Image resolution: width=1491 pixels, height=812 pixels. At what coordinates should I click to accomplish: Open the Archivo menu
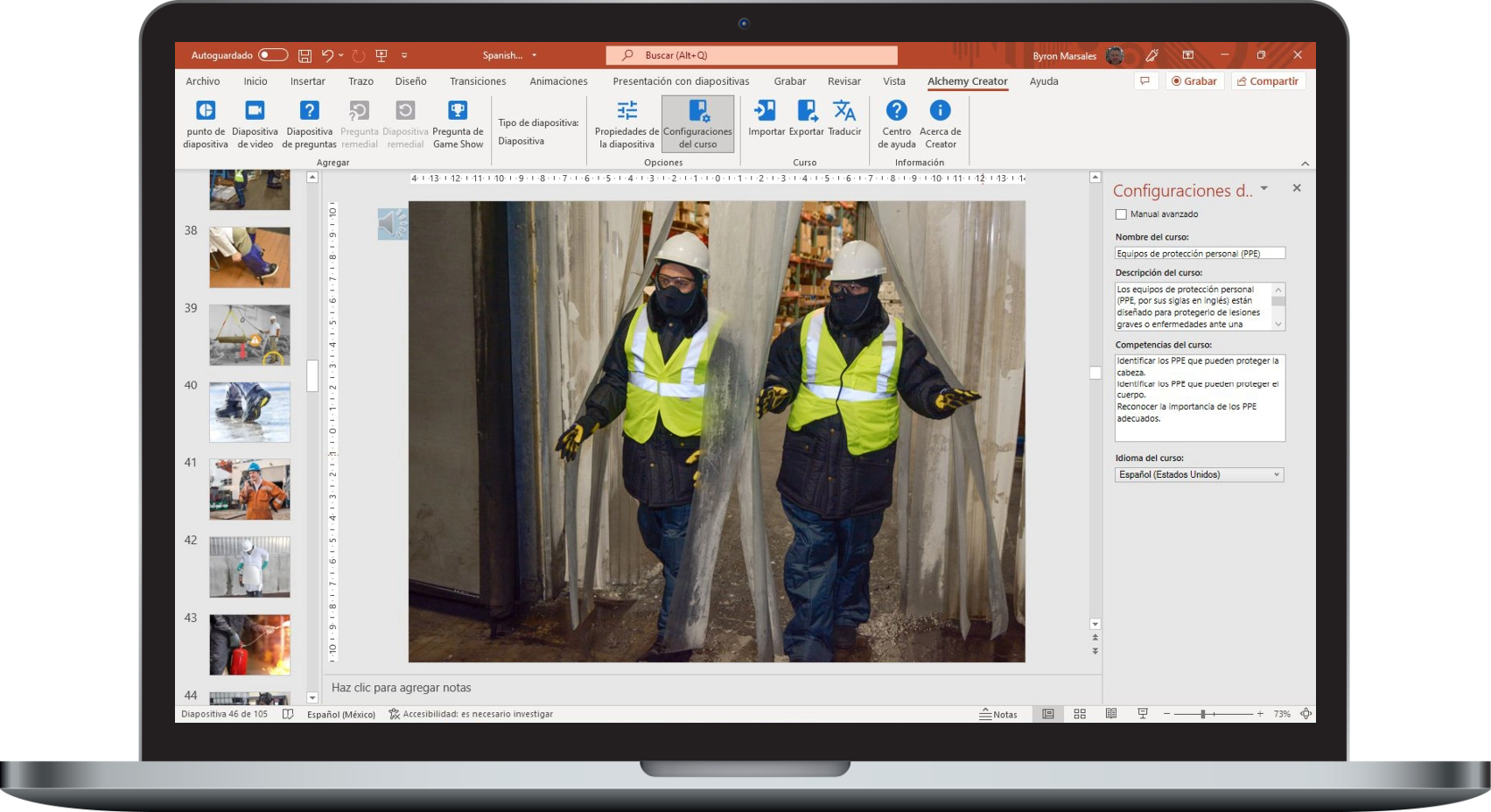tap(203, 81)
